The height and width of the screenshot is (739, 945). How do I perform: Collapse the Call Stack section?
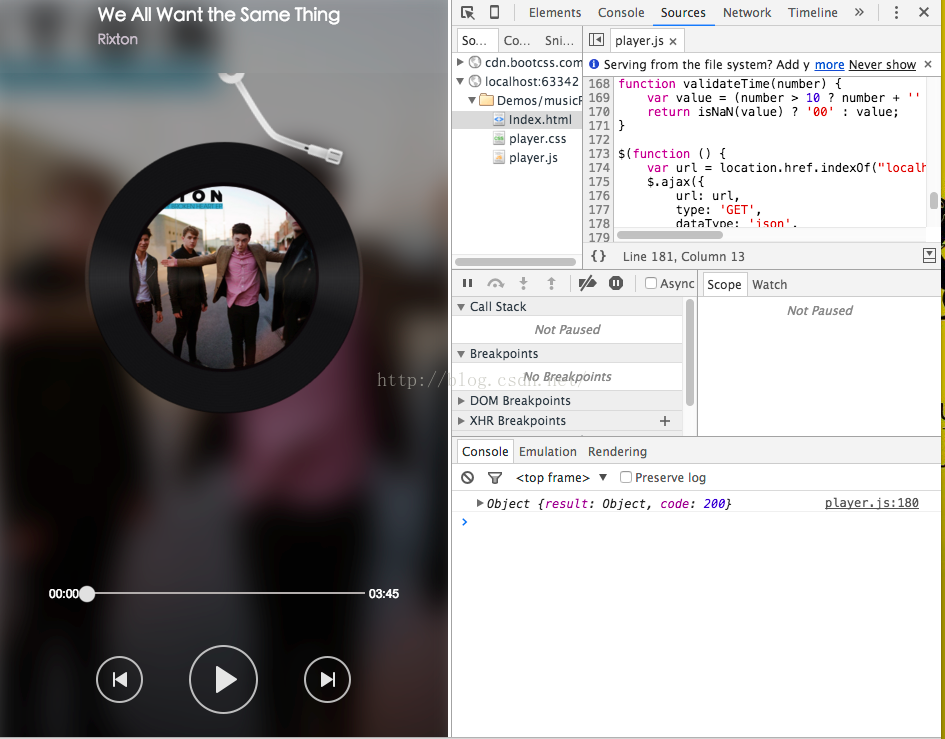tap(461, 307)
